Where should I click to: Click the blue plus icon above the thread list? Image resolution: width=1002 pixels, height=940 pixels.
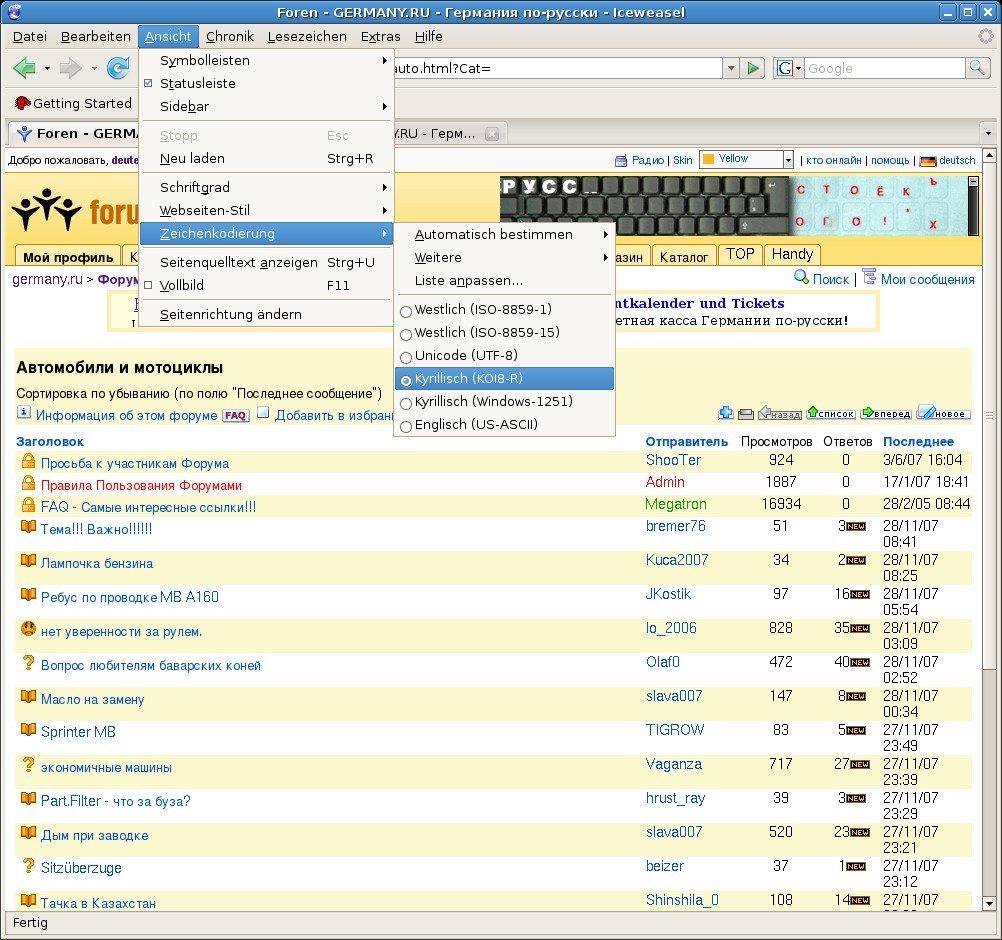coord(726,413)
